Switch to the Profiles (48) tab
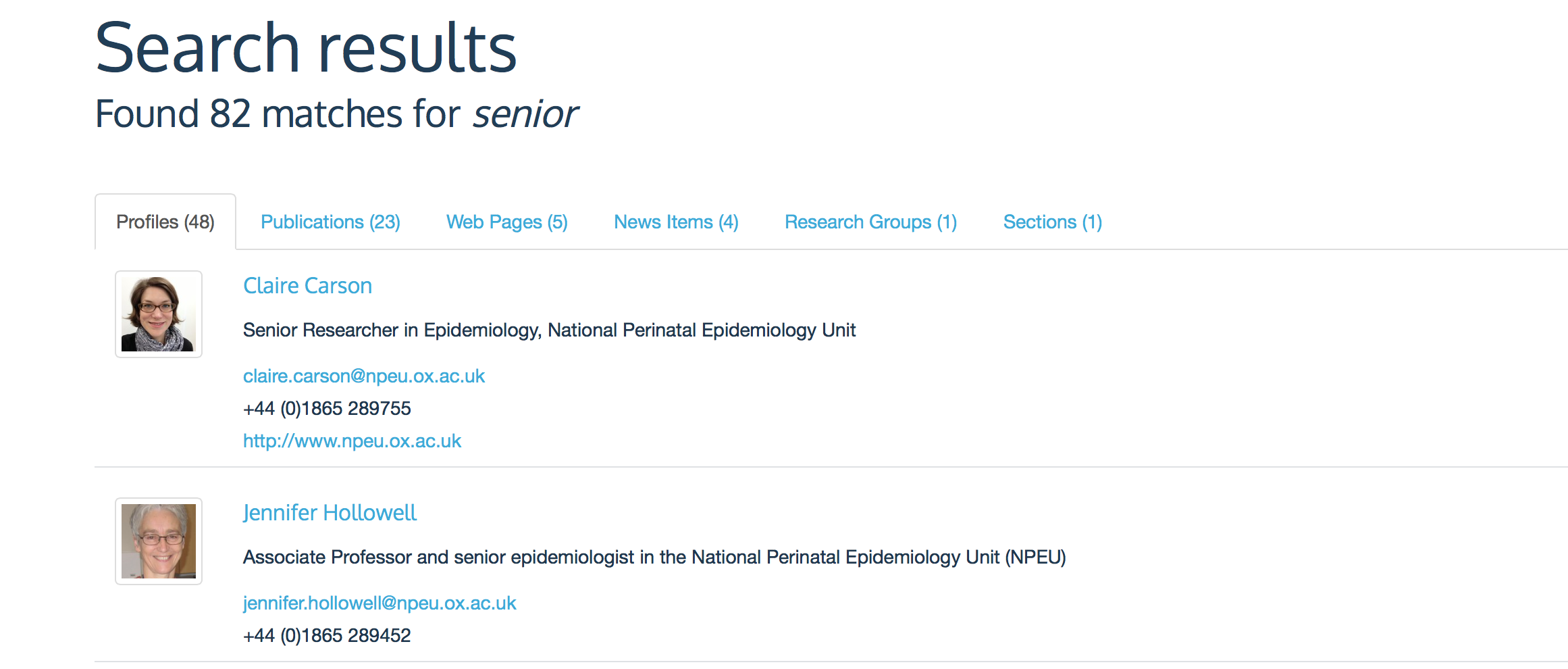Screen dimensions: 1568x669 click(165, 222)
